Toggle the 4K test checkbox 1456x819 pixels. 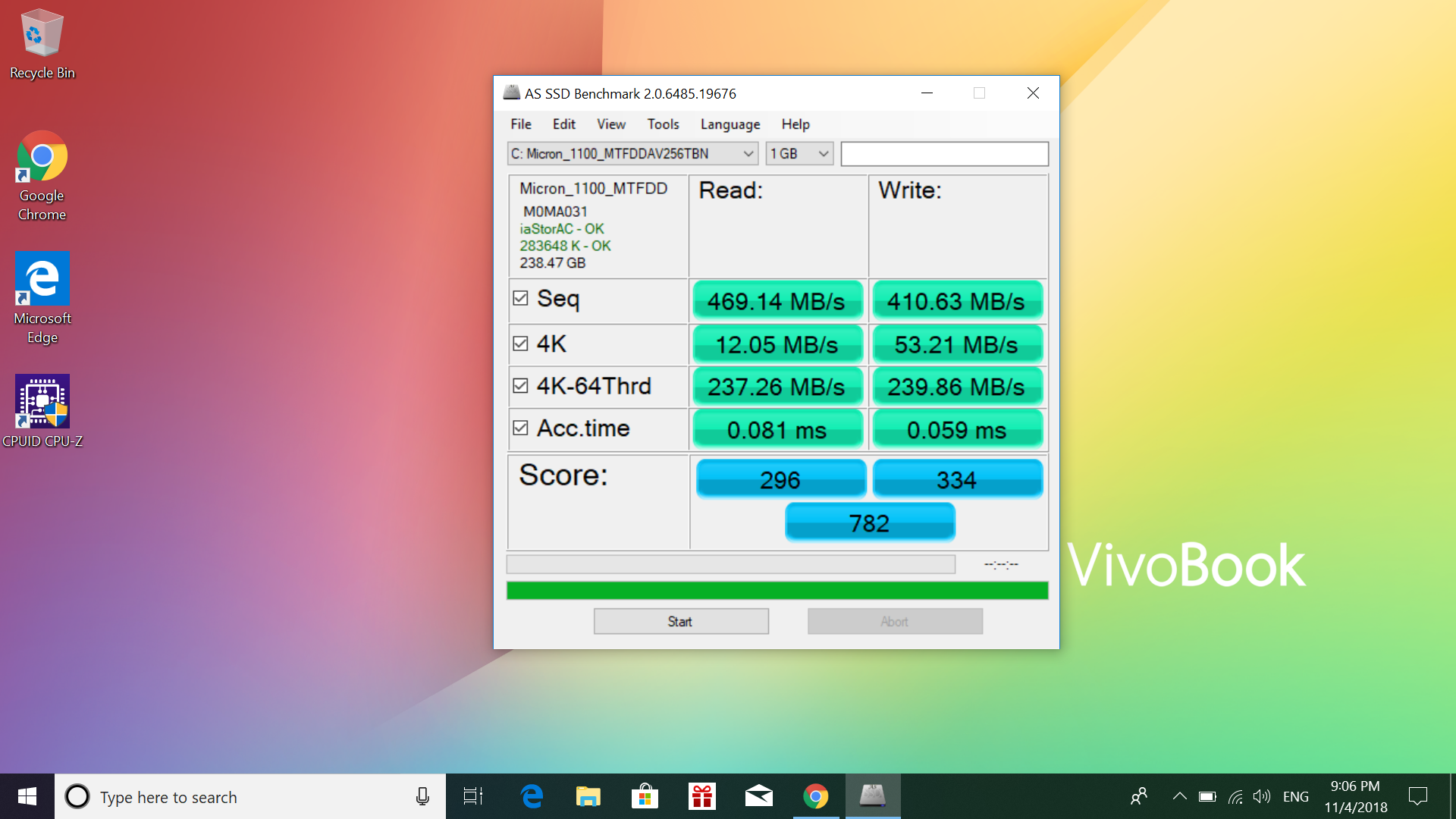click(x=520, y=344)
